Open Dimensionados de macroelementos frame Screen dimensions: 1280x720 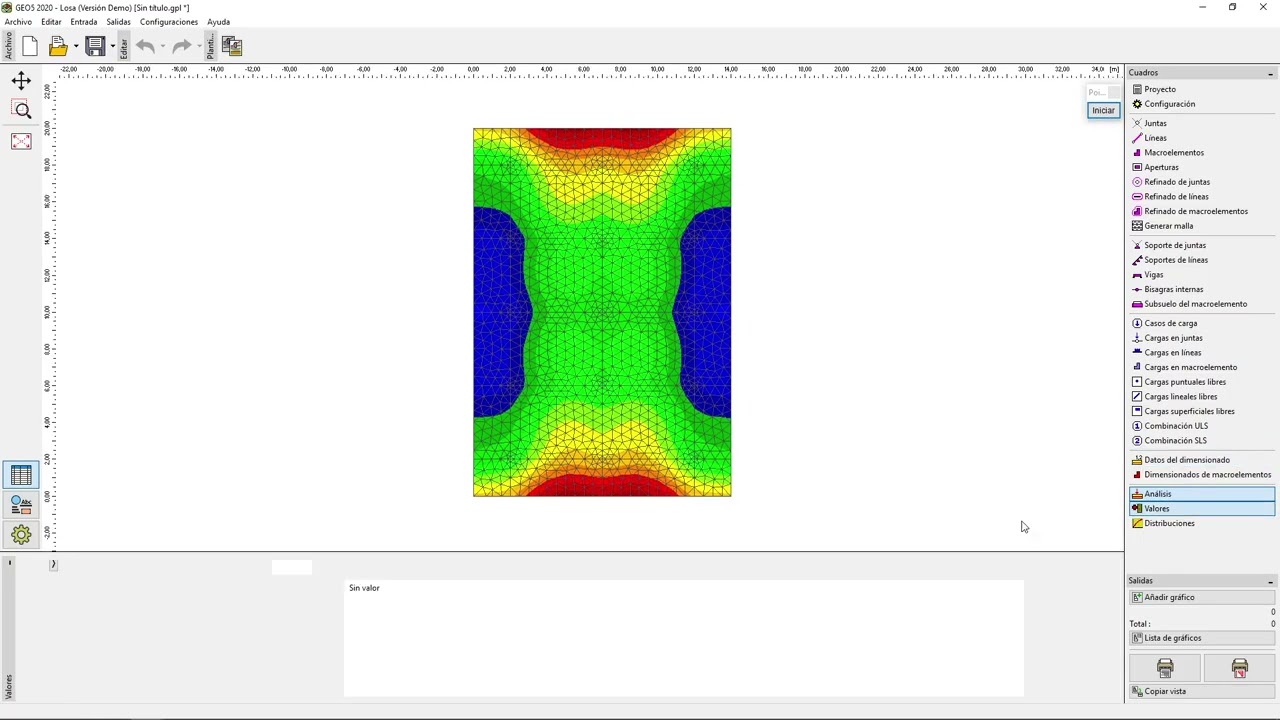(x=1202, y=475)
